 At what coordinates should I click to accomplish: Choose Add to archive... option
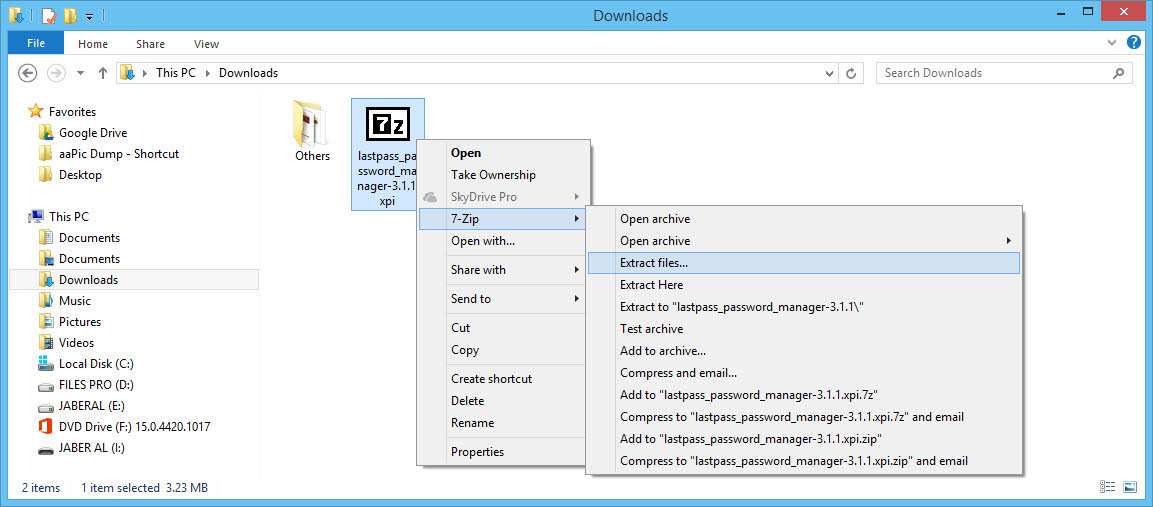[x=804, y=351]
